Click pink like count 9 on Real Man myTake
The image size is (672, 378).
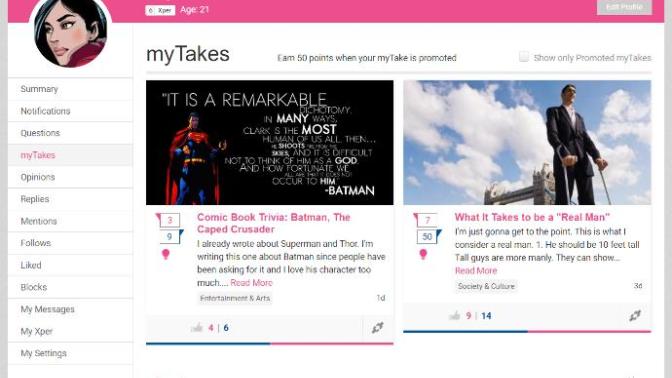coord(468,316)
